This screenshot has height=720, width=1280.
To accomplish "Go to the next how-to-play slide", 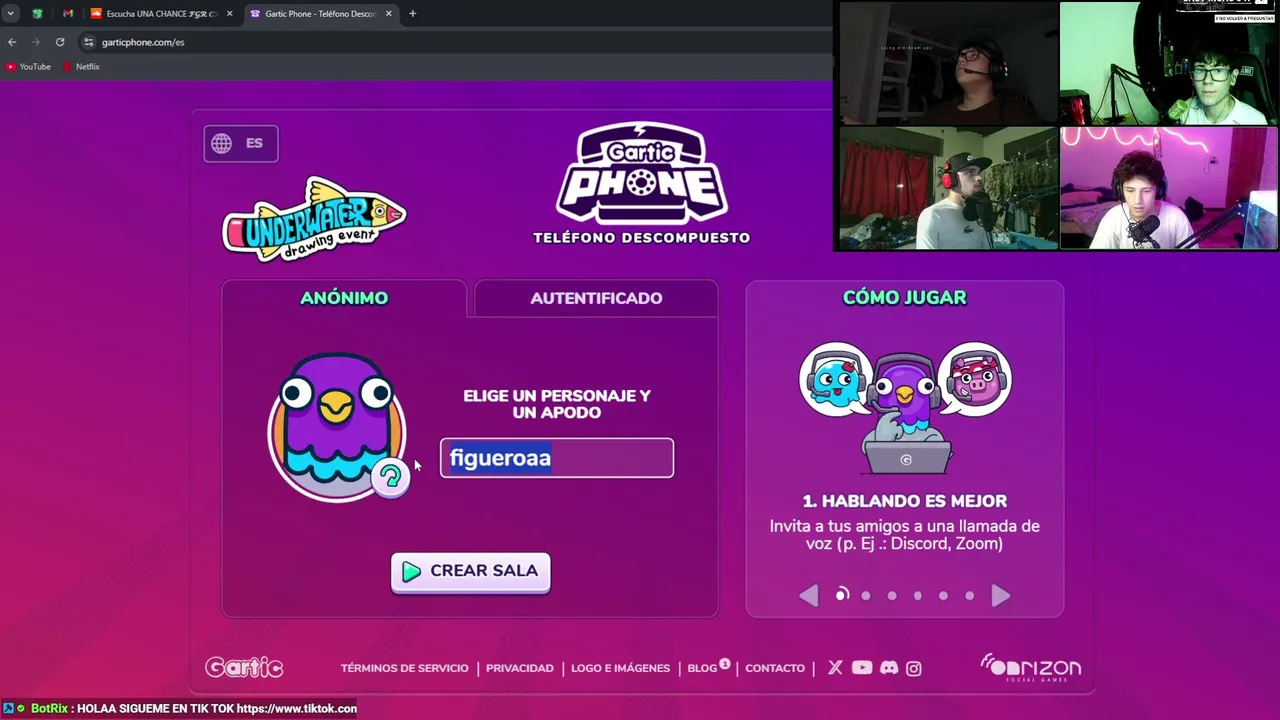I will coord(1001,596).
